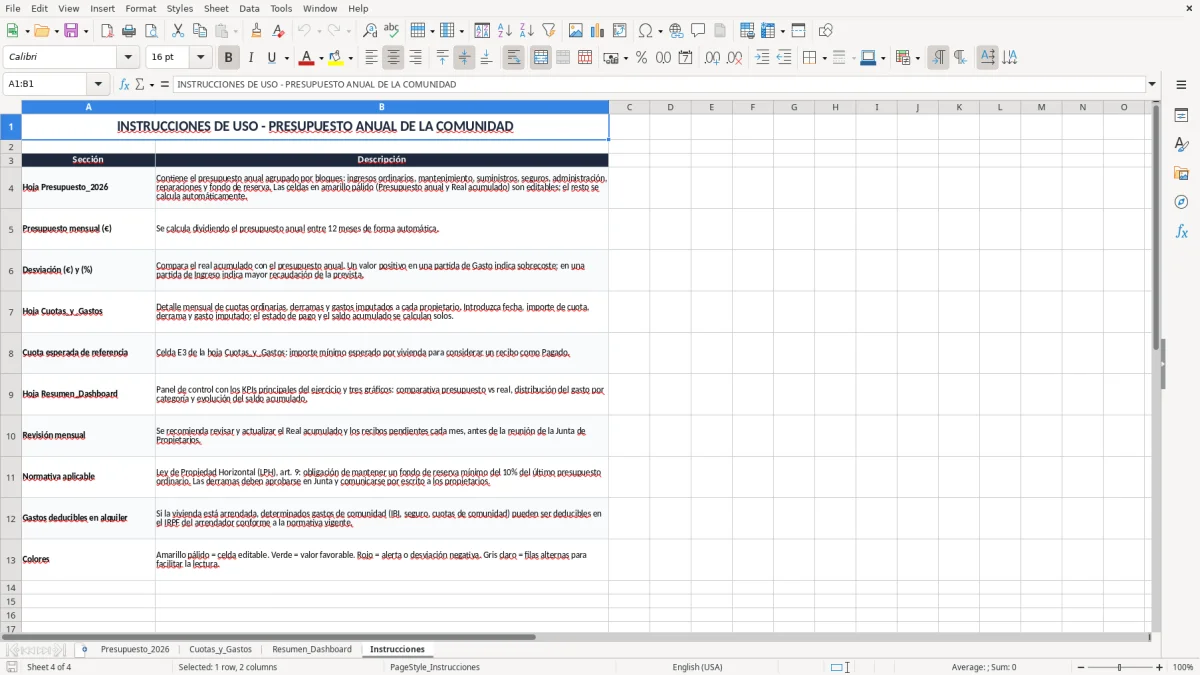This screenshot has width=1200, height=675.
Task: Click the English (USA) language status
Action: tap(697, 667)
